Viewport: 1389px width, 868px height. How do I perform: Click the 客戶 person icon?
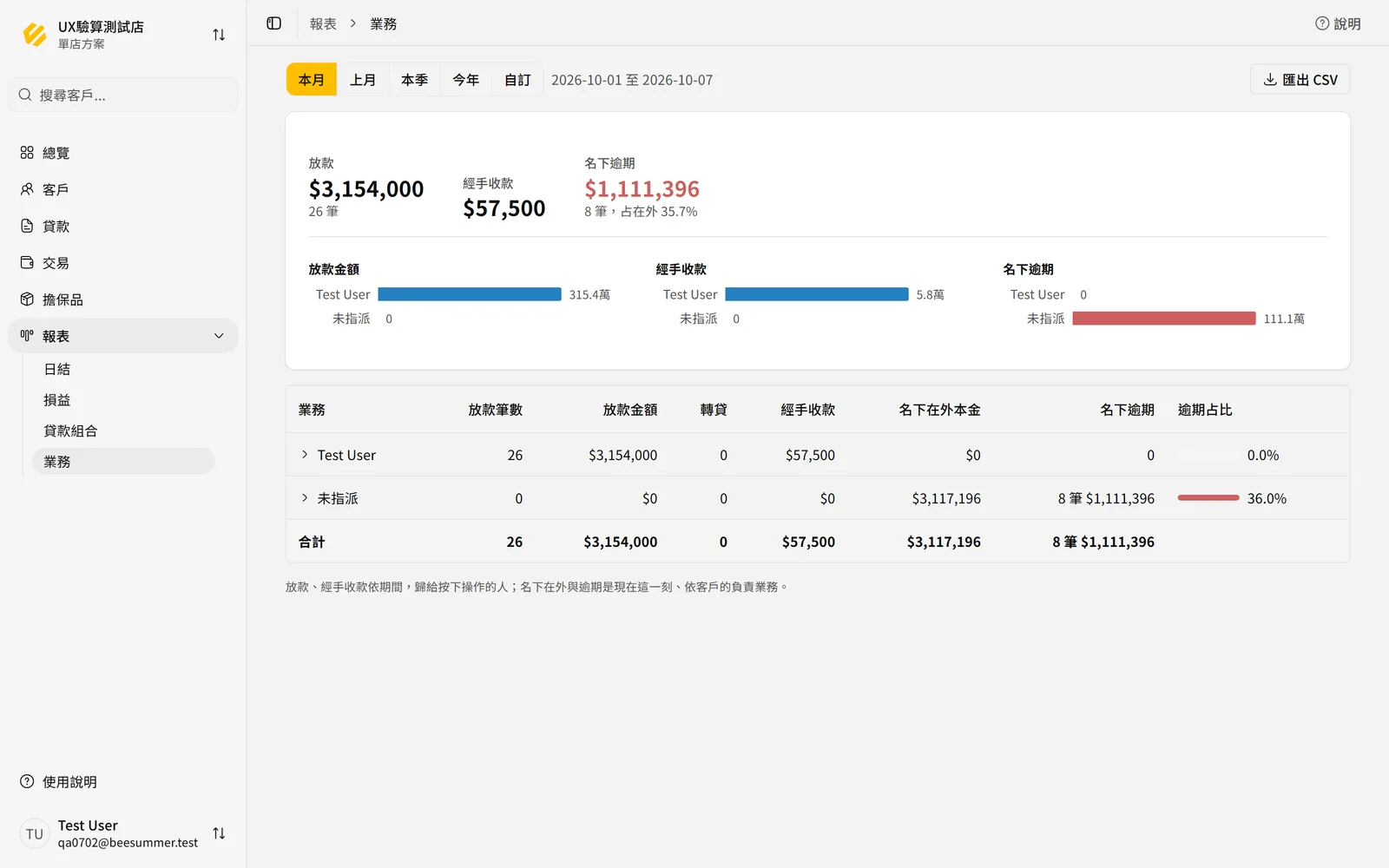pyautogui.click(x=27, y=189)
